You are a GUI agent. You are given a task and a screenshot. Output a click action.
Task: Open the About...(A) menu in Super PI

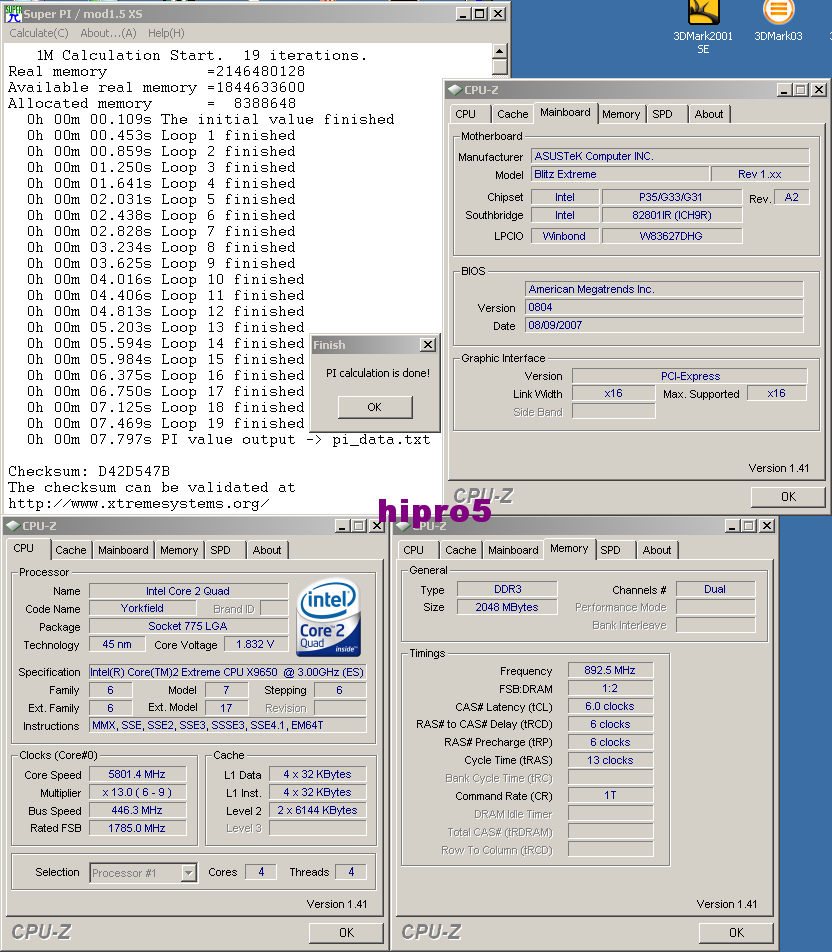coord(108,33)
